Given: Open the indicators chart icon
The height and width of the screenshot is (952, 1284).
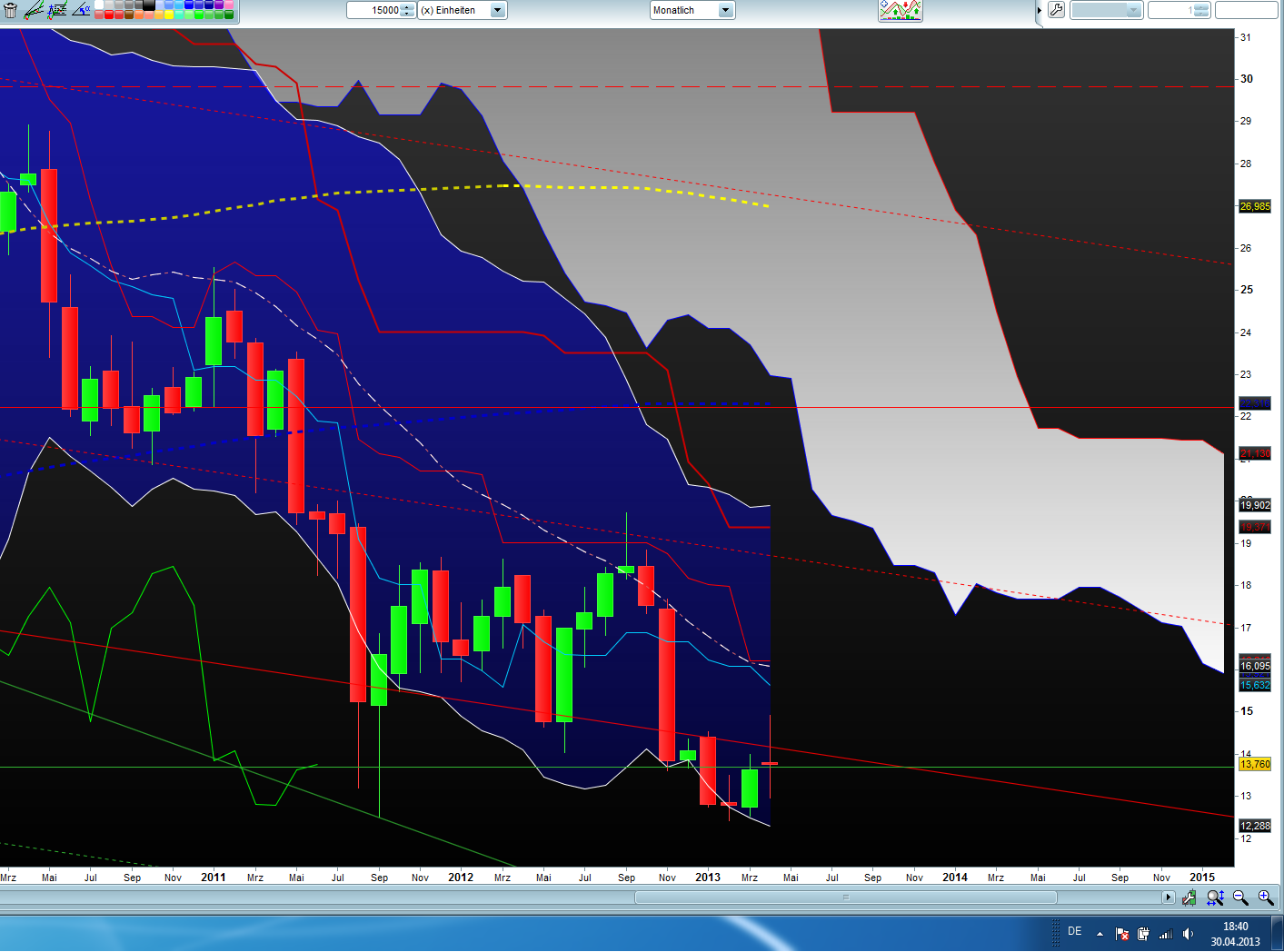Looking at the screenshot, I should (x=901, y=10).
